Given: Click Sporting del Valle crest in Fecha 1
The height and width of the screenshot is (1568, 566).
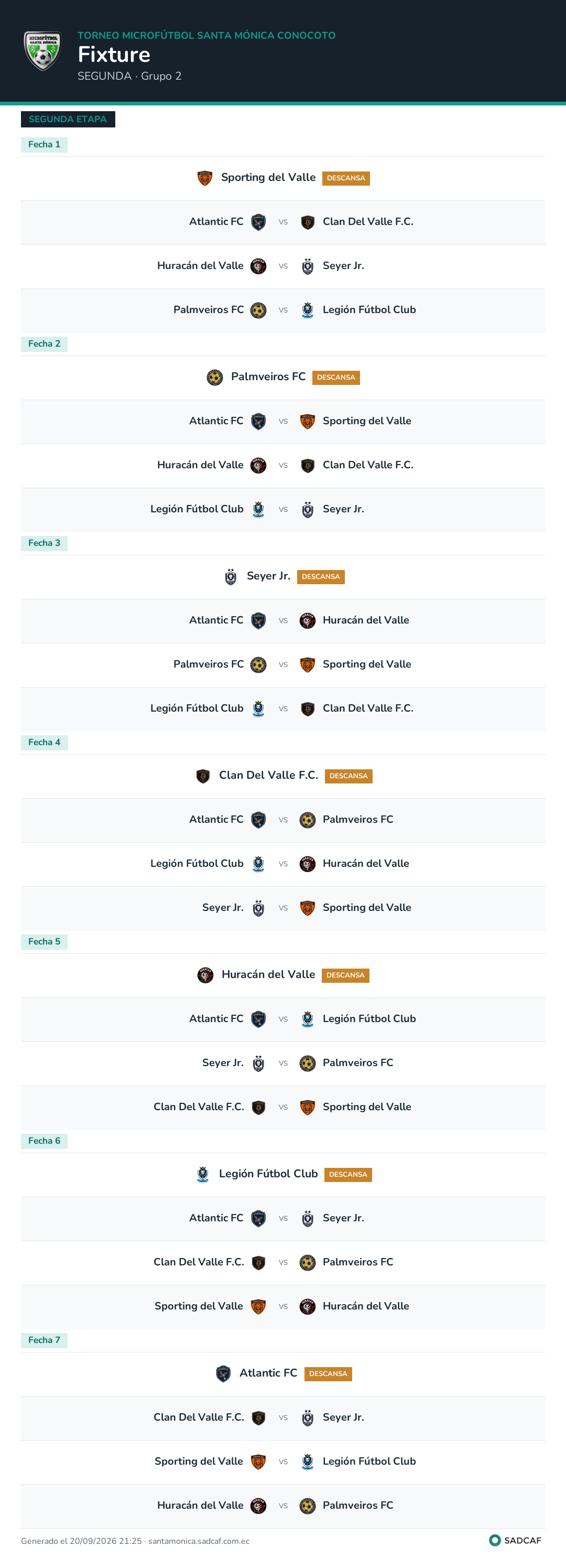Looking at the screenshot, I should point(205,178).
